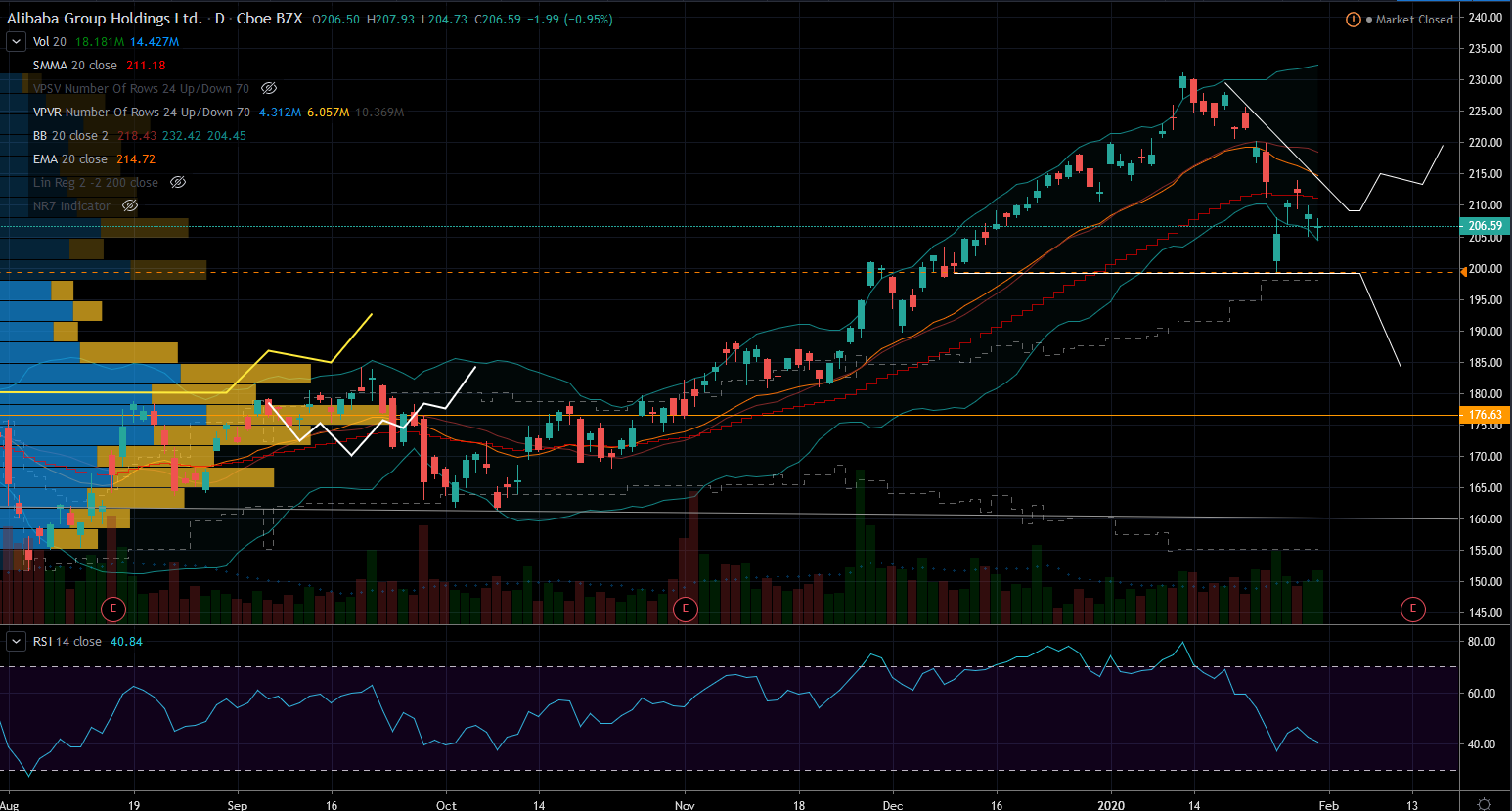The height and width of the screenshot is (811, 1512).
Task: Click the 220.00 price axis label
Action: 1485,143
